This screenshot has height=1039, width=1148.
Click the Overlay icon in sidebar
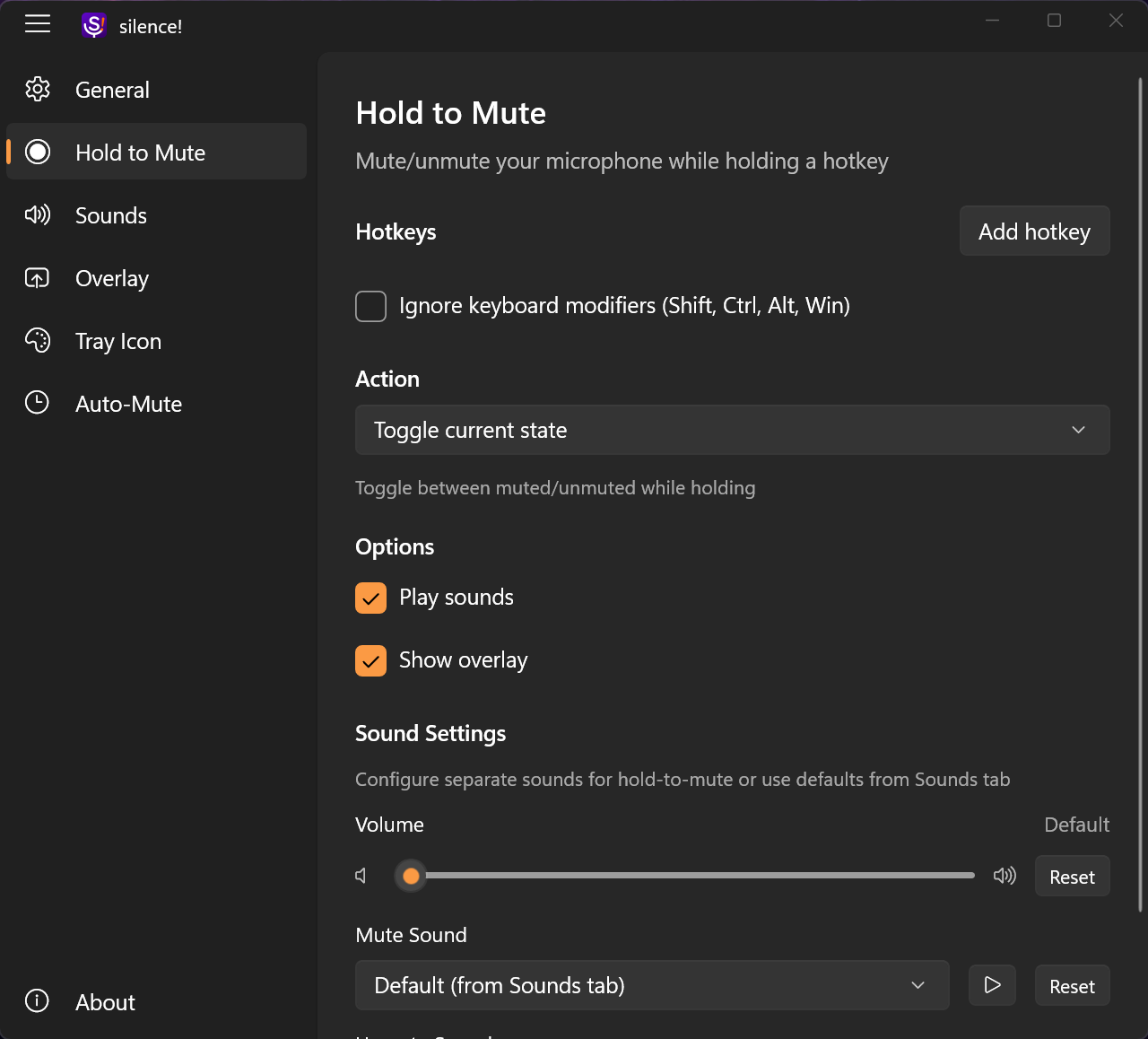tap(38, 278)
